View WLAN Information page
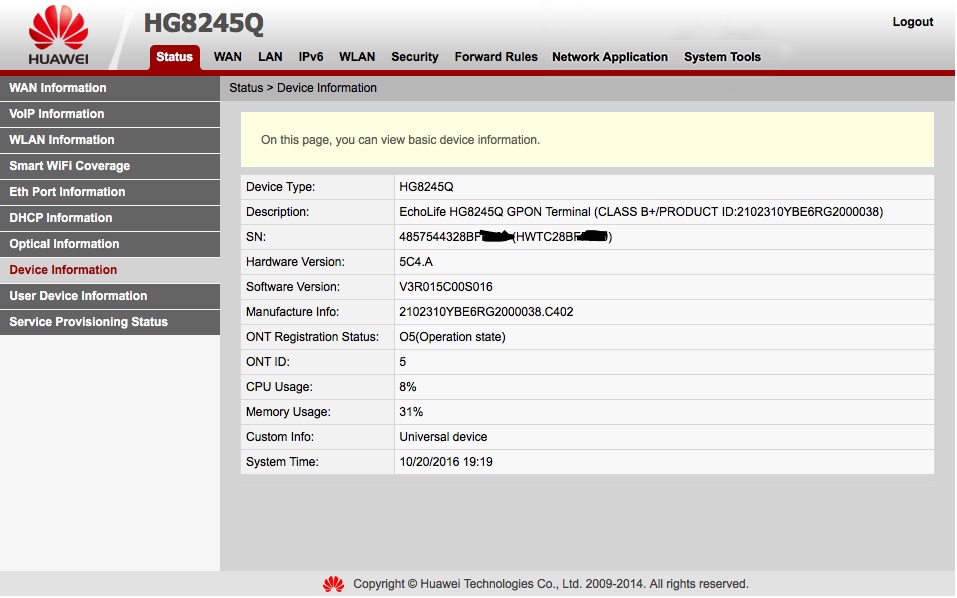Screen dimensions: 957x598 tap(62, 140)
